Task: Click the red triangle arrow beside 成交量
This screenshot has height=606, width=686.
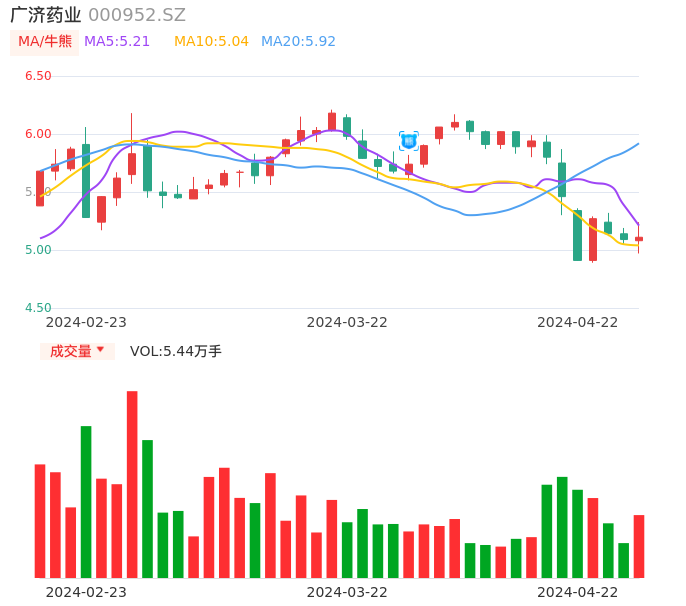Action: click(x=100, y=350)
